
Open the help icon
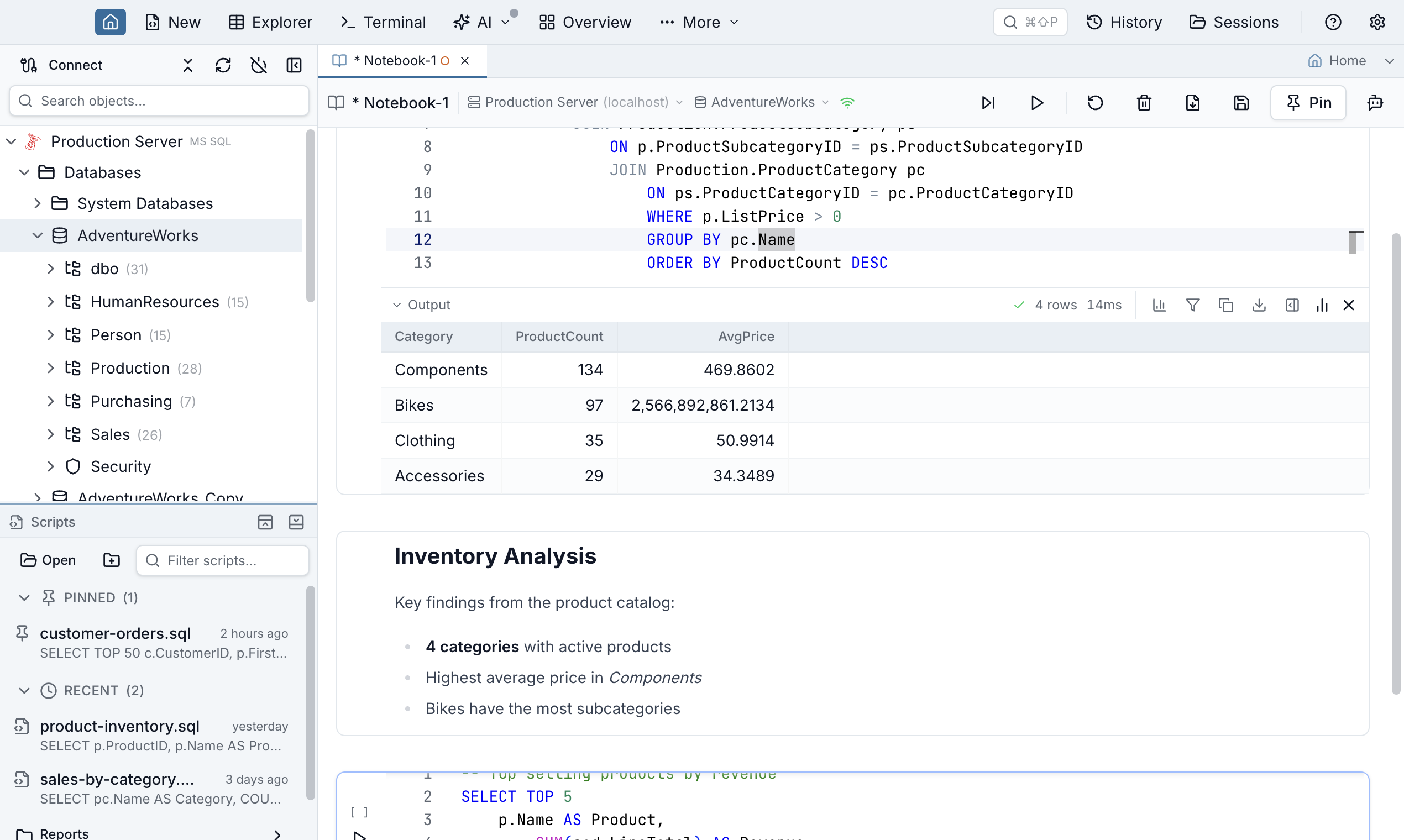1333,22
